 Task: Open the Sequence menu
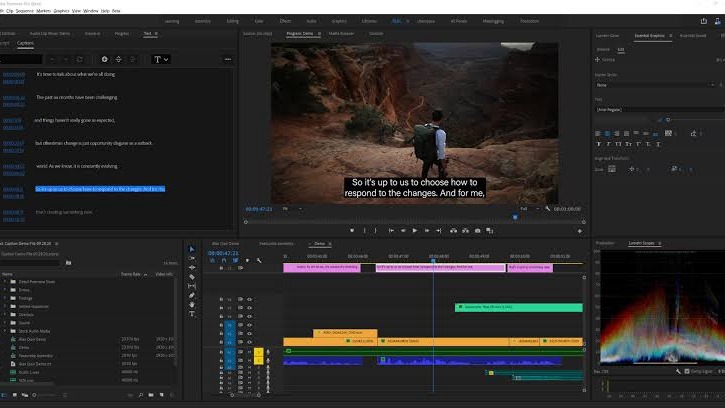click(x=25, y=11)
